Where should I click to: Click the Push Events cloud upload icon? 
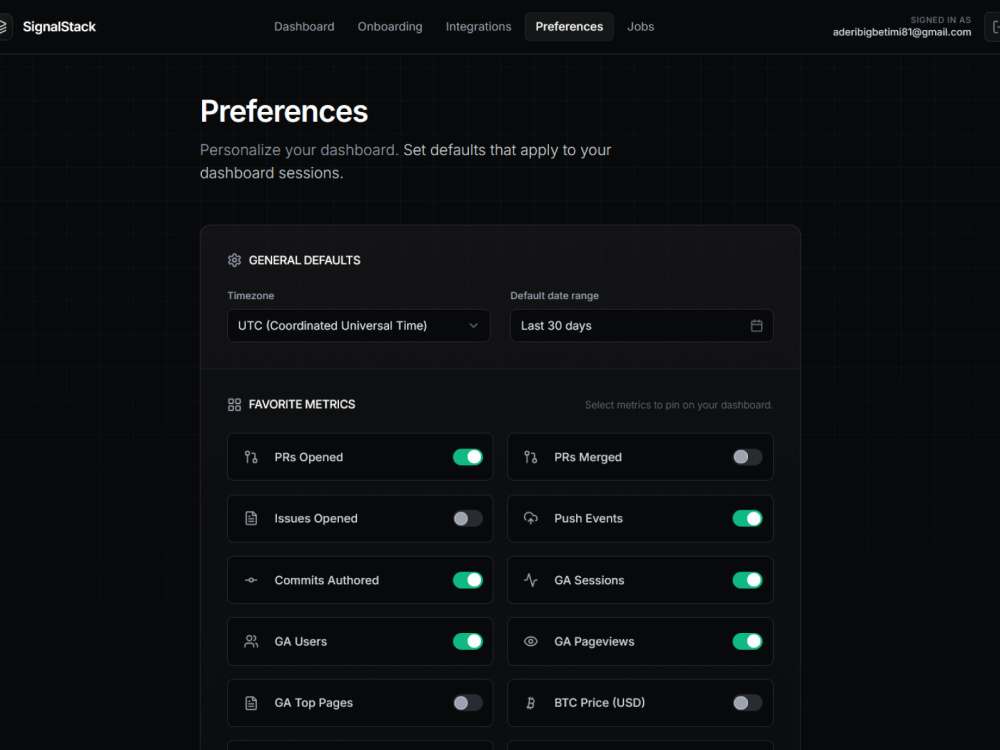pyautogui.click(x=531, y=518)
